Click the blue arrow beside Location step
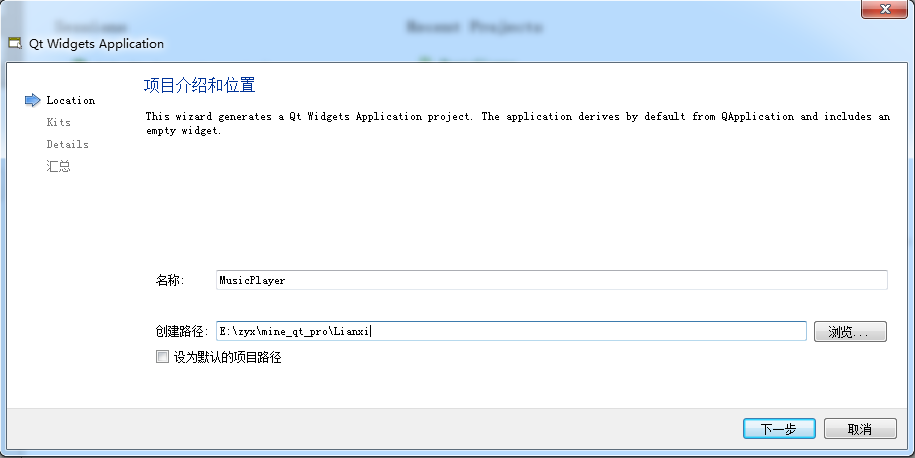The width and height of the screenshot is (915, 458). click(x=32, y=100)
